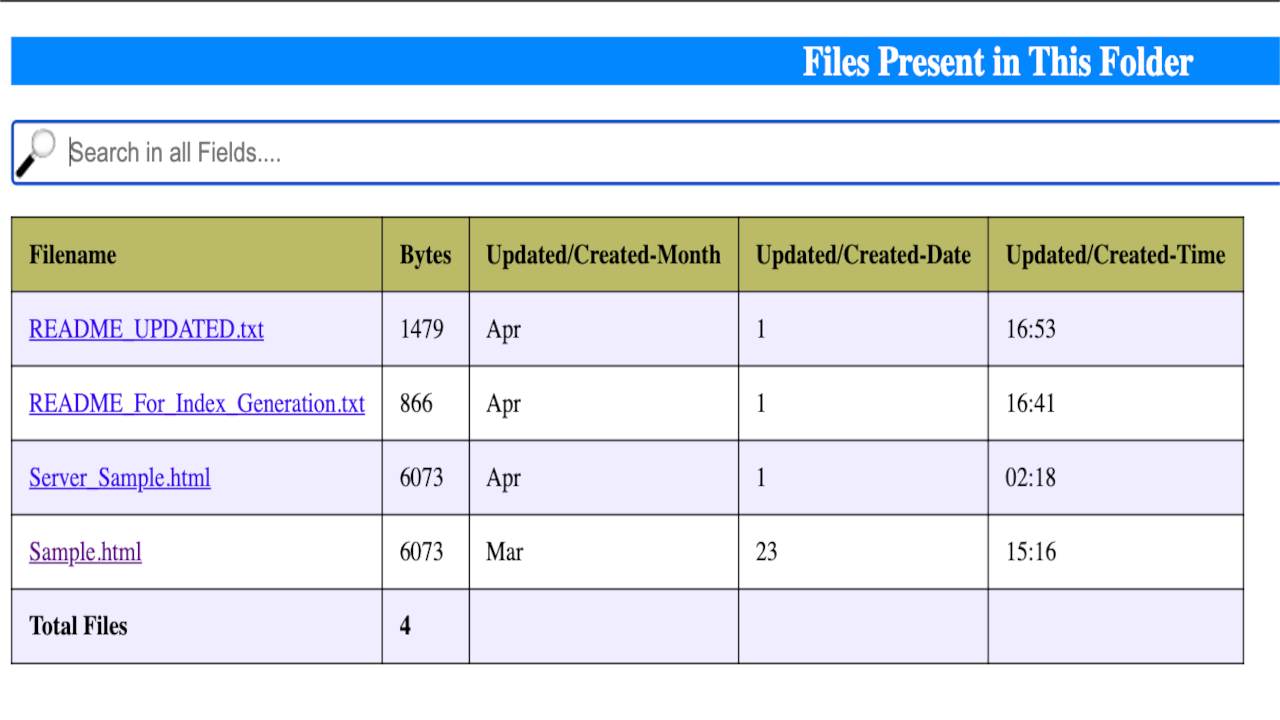The height and width of the screenshot is (720, 1280).
Task: Click the time 16:41
Action: pos(1031,403)
